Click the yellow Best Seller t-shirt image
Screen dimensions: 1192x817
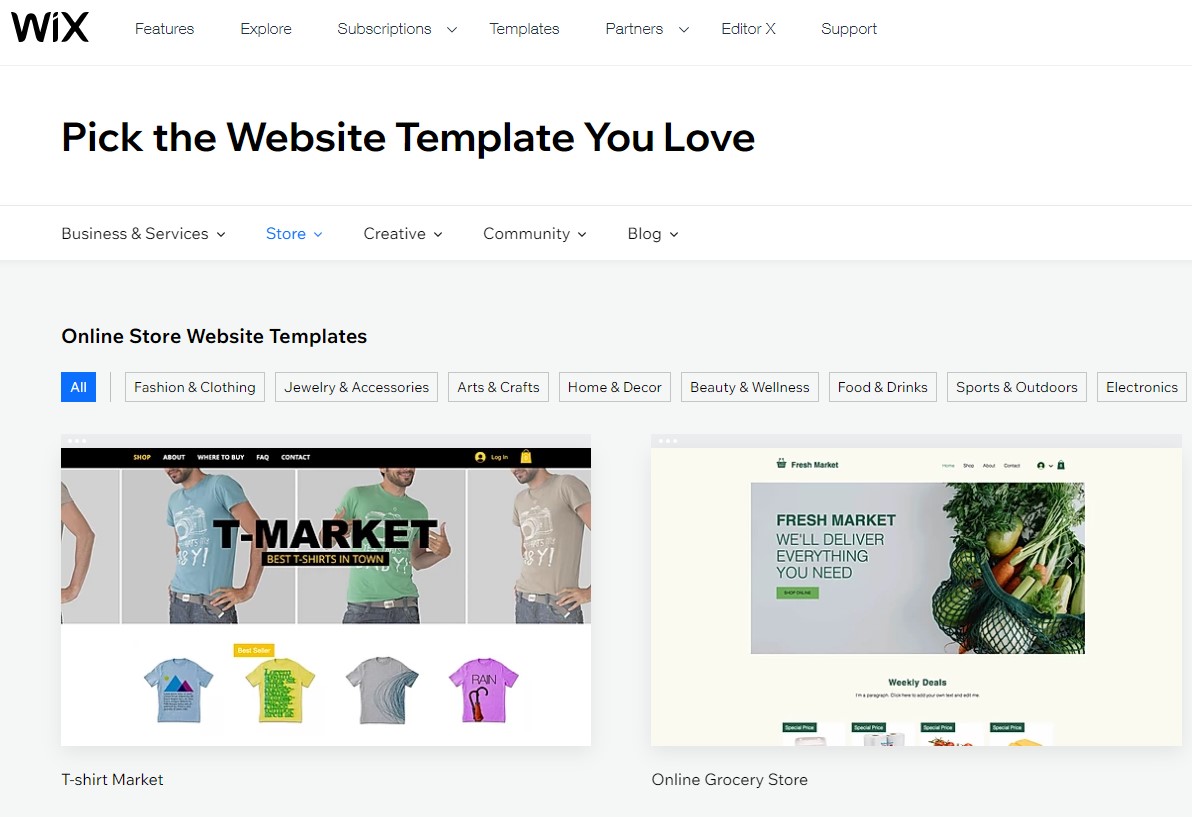(x=280, y=689)
